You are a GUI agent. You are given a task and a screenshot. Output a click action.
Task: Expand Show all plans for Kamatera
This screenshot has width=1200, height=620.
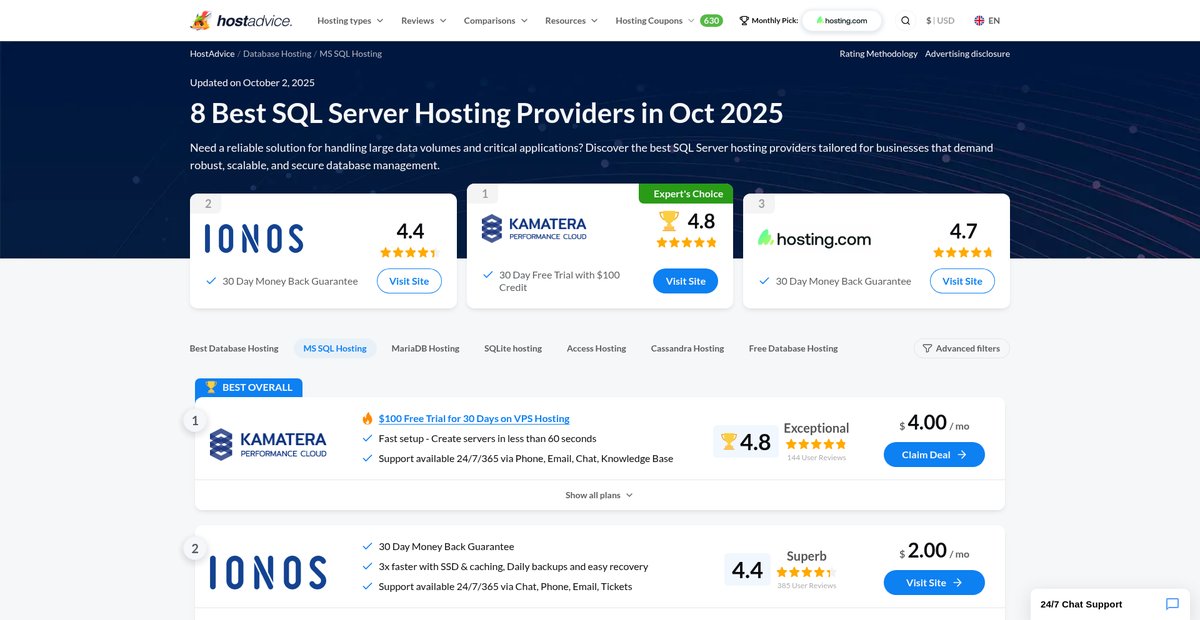pyautogui.click(x=599, y=495)
